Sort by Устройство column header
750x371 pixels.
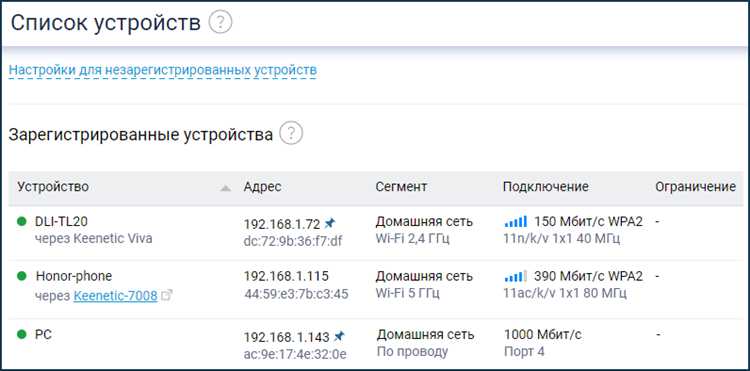point(53,186)
